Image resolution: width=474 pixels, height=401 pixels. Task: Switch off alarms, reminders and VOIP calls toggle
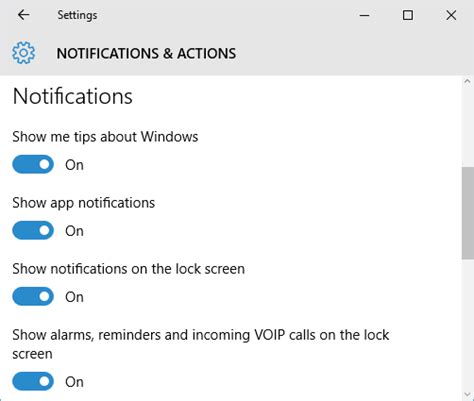pyautogui.click(x=33, y=381)
